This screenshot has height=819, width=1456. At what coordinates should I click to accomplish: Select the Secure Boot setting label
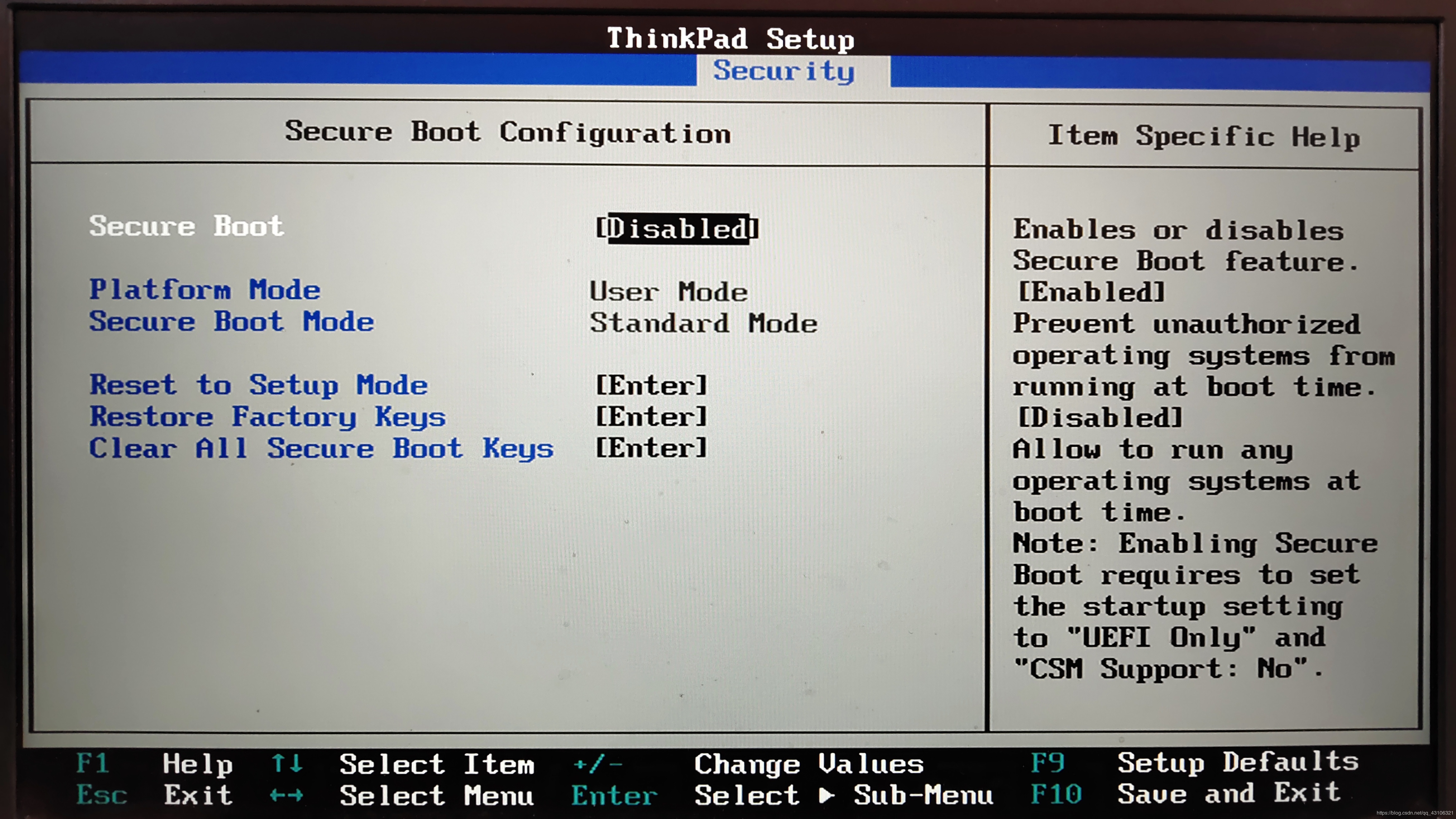click(x=186, y=226)
